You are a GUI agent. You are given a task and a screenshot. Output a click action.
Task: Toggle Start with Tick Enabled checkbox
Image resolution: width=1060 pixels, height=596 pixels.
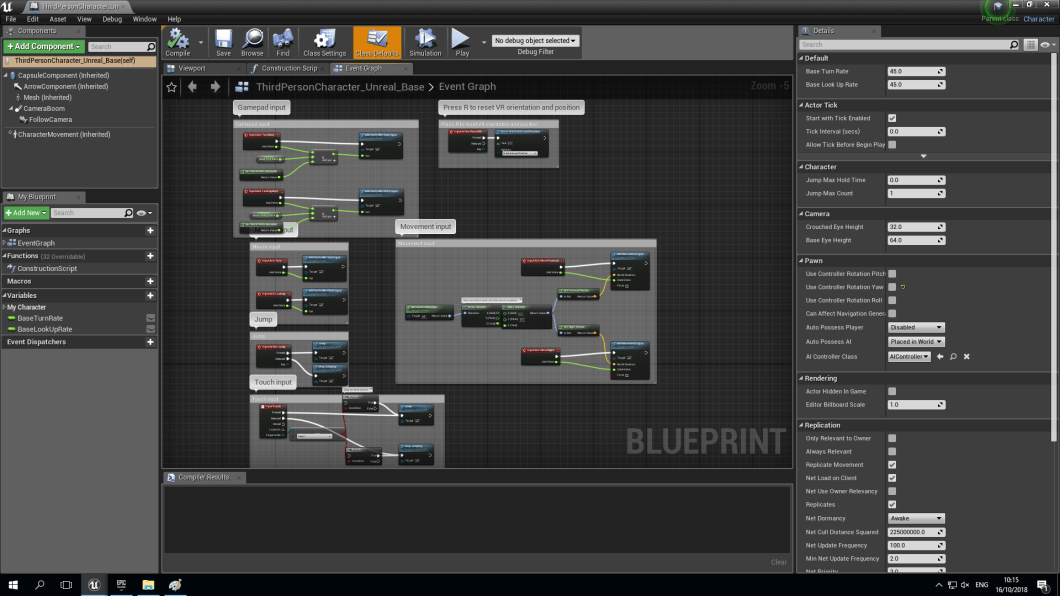click(x=892, y=118)
